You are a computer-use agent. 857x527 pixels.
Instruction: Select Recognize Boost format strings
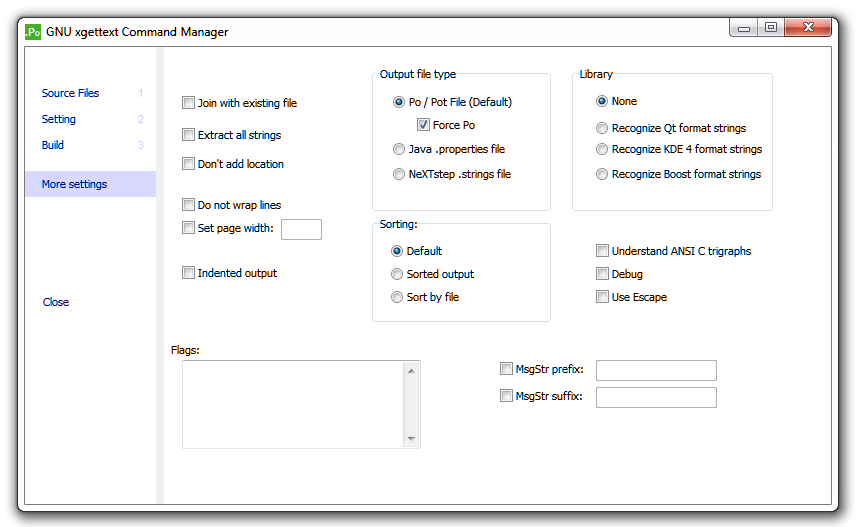tap(602, 174)
